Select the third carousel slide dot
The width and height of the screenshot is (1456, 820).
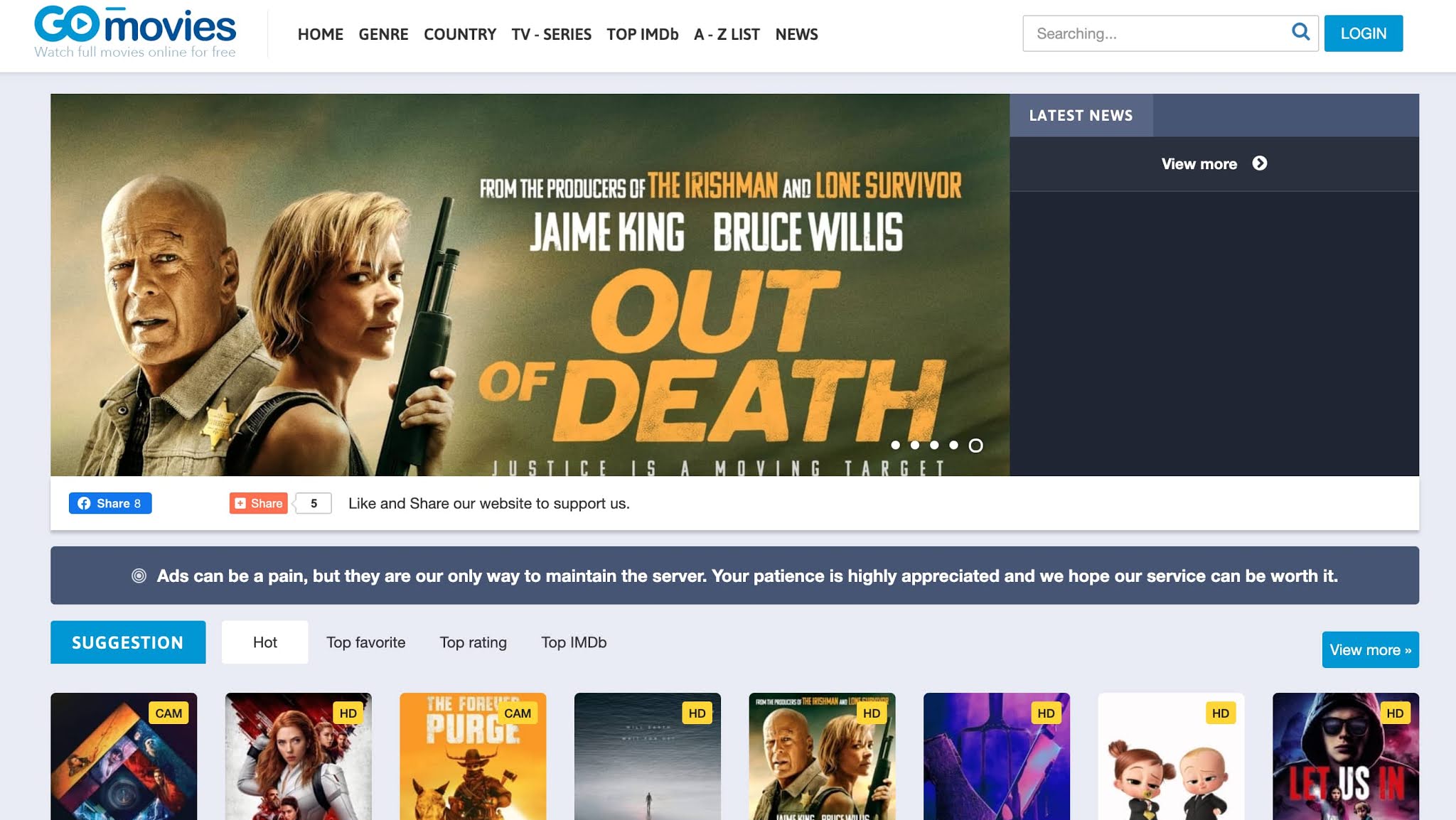click(934, 446)
